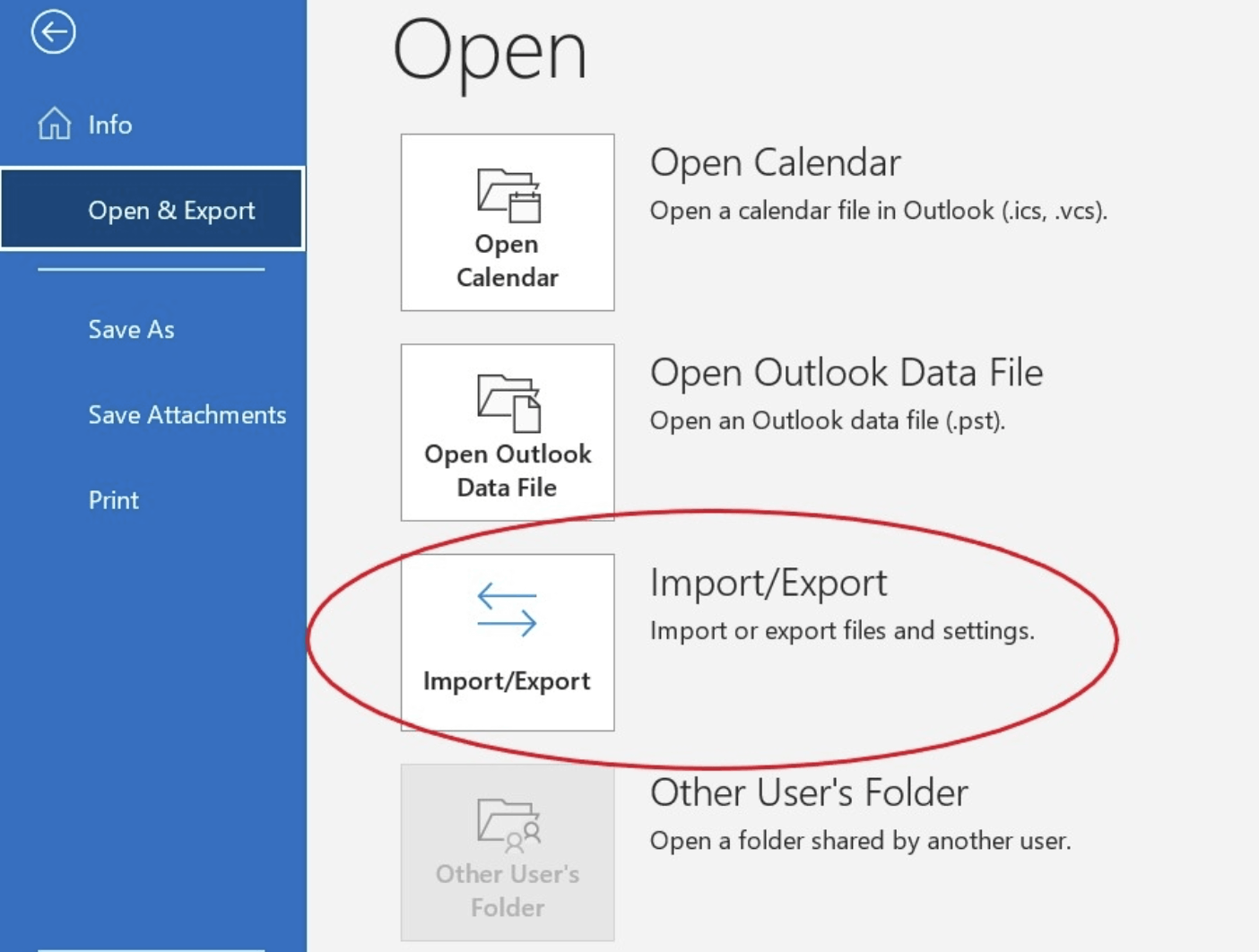Viewport: 1259px width, 952px height.
Task: Click the Import/Export tile label
Action: coord(507,681)
